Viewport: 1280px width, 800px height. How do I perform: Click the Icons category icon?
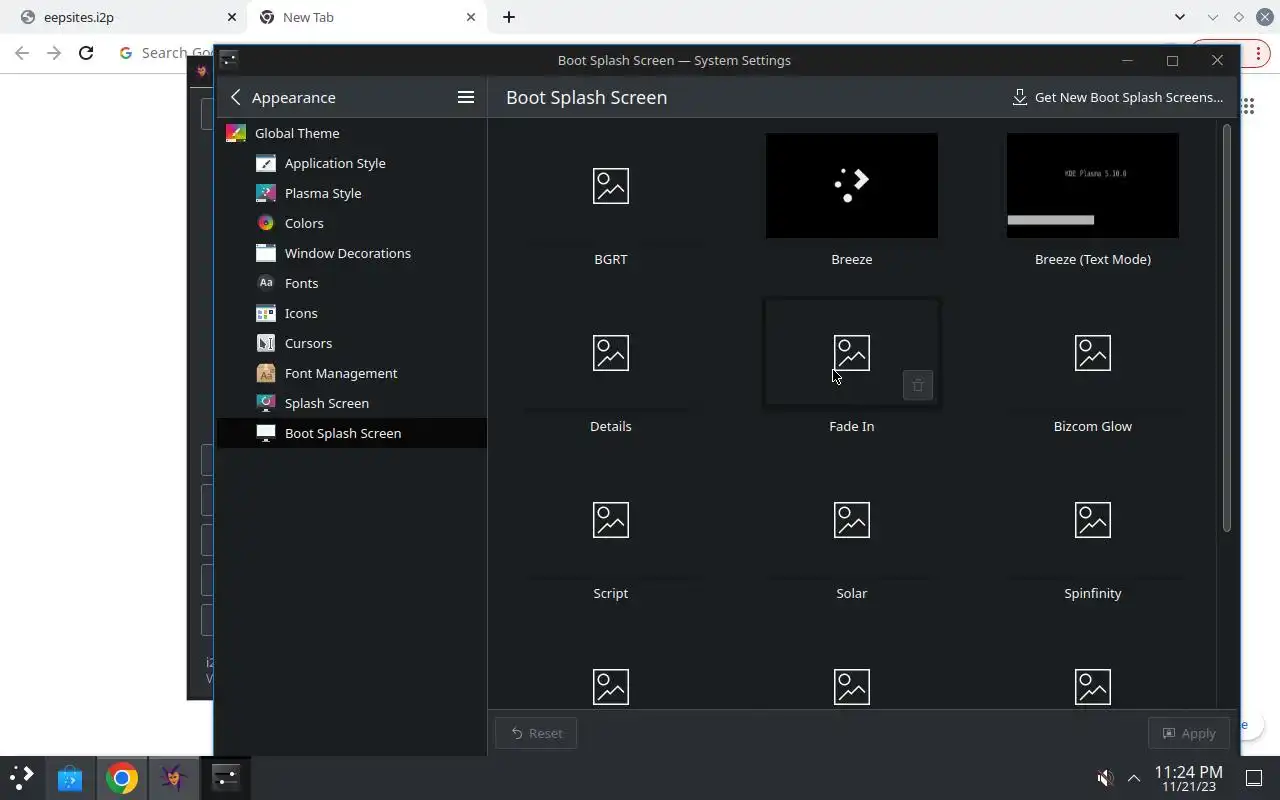265,313
